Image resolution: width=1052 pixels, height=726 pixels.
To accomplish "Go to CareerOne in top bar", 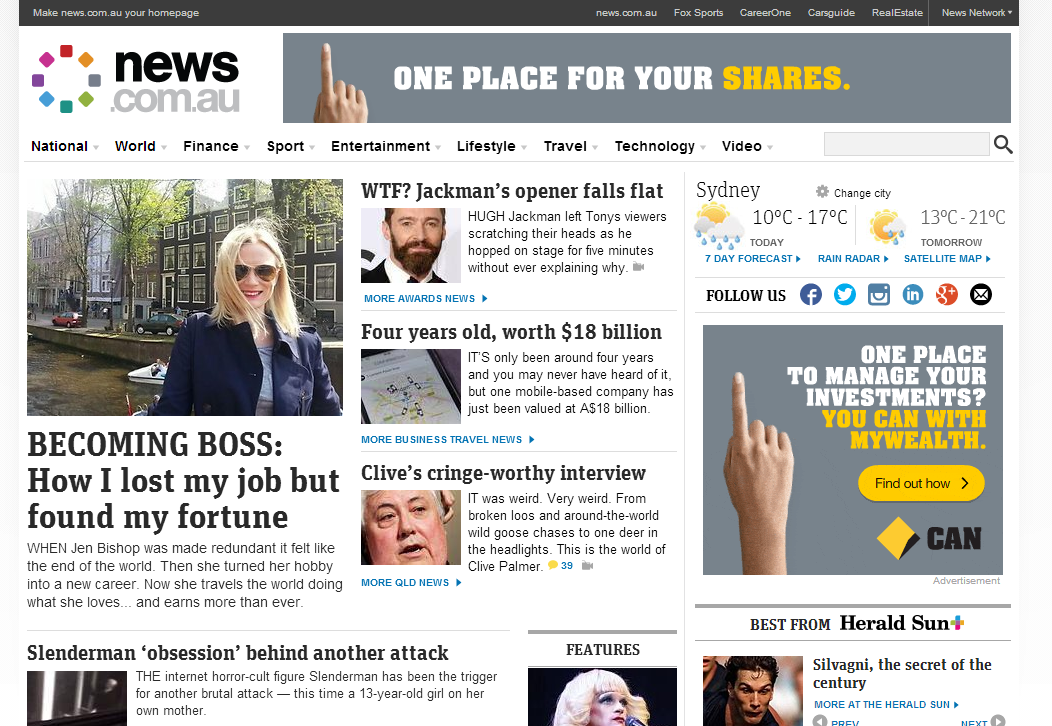I will [x=765, y=13].
